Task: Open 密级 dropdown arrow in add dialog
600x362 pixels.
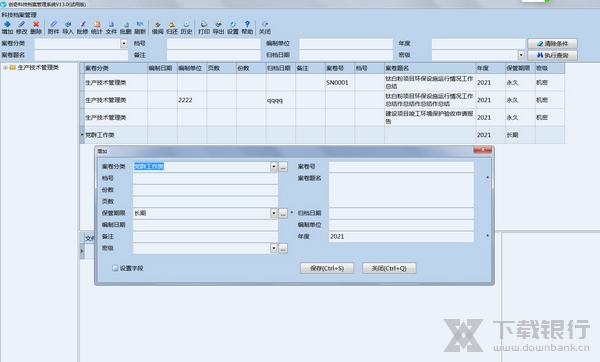Action: point(273,248)
